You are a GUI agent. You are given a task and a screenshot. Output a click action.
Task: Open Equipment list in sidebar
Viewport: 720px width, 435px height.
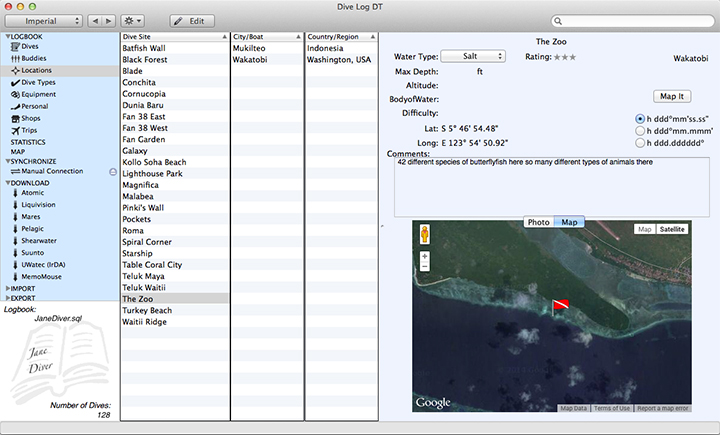[38, 95]
